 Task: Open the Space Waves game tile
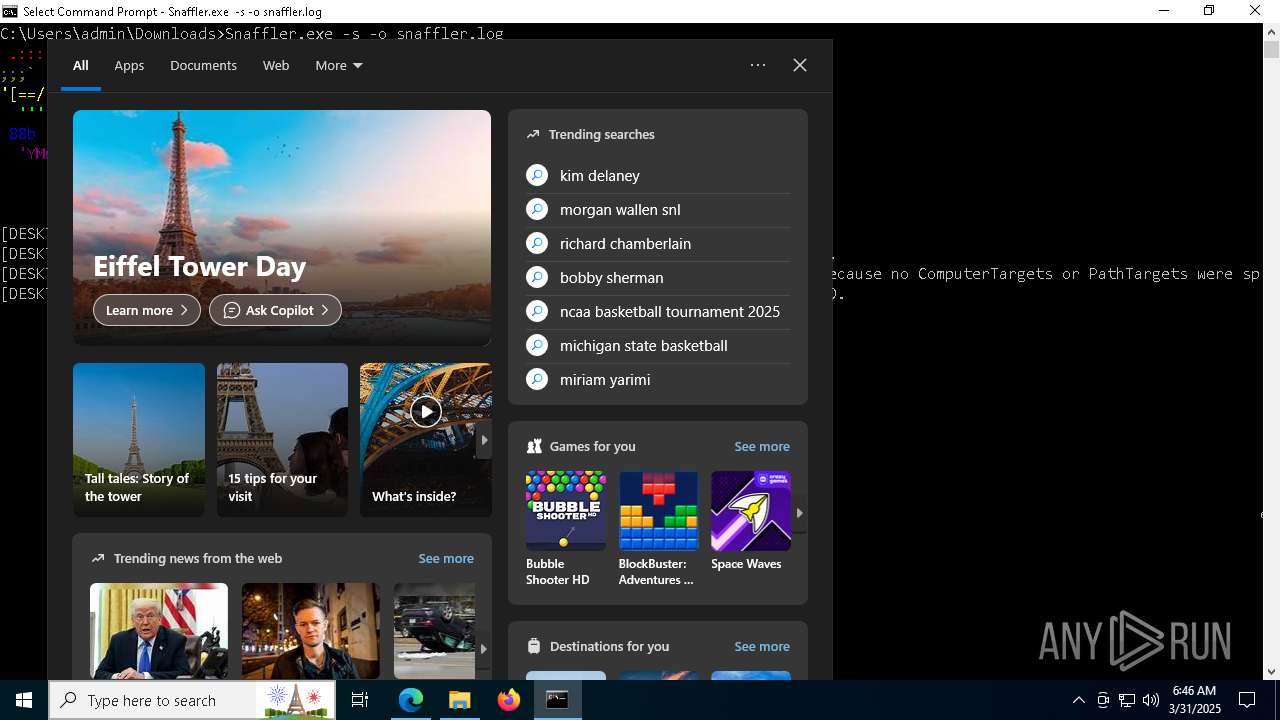coord(751,521)
